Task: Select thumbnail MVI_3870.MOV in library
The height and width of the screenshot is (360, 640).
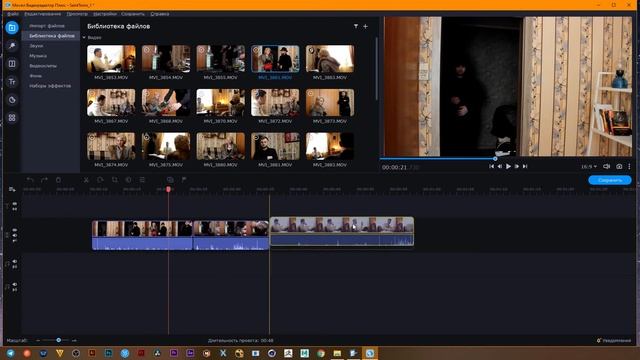Action: [x=220, y=102]
